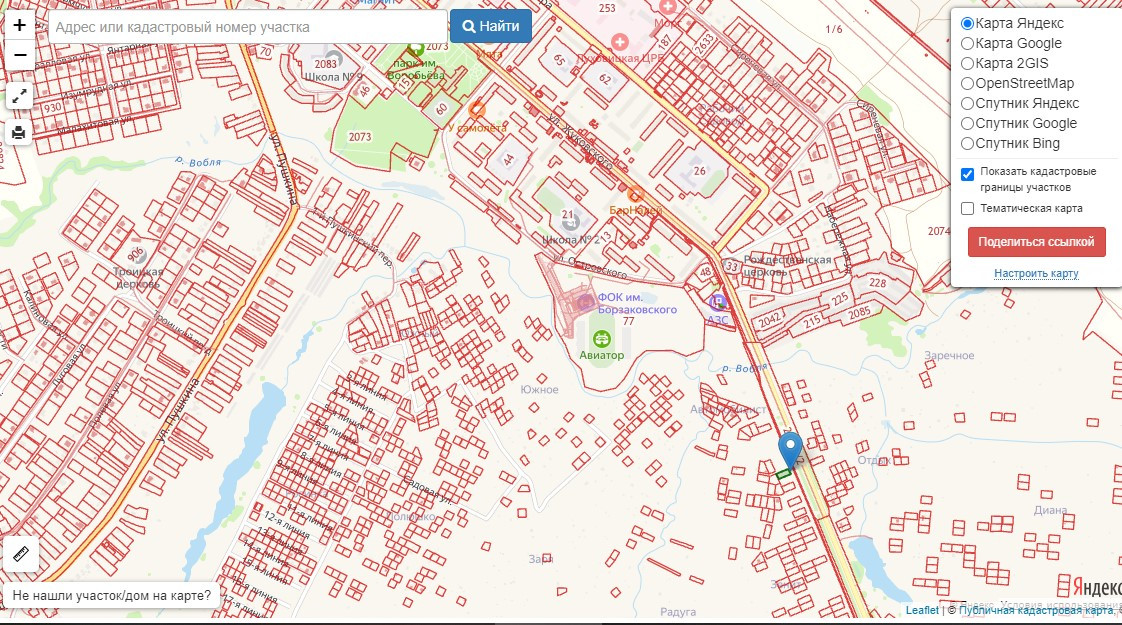Viewport: 1122px width, 625px height.
Task: Click the Рождественская церковь icon
Action: tap(731, 266)
